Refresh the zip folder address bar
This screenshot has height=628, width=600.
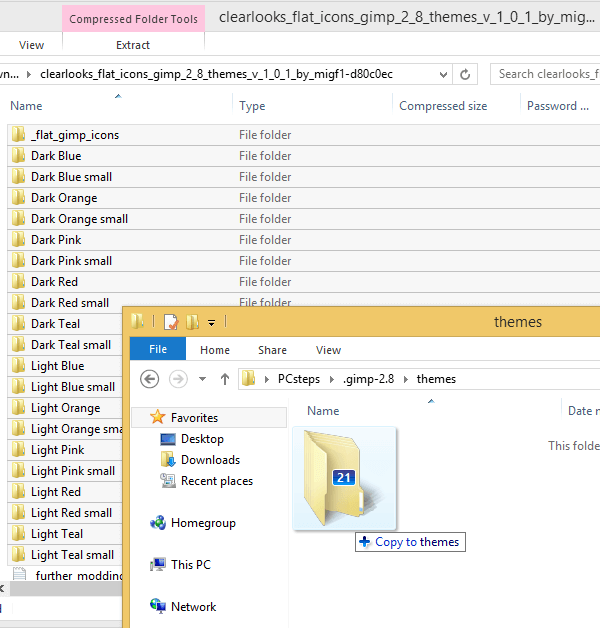tap(465, 74)
